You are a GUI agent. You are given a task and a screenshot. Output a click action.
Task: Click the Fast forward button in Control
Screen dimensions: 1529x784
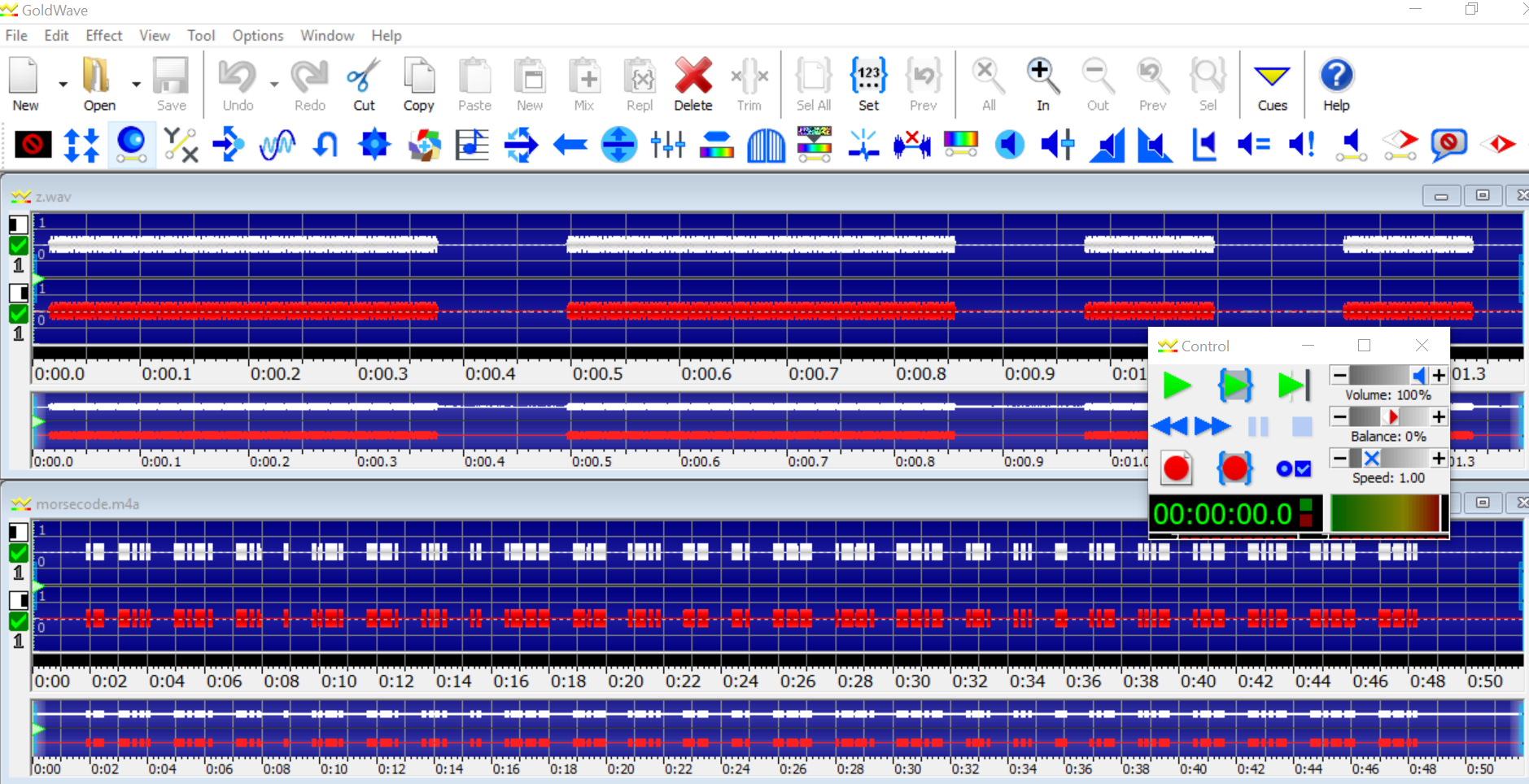1212,426
